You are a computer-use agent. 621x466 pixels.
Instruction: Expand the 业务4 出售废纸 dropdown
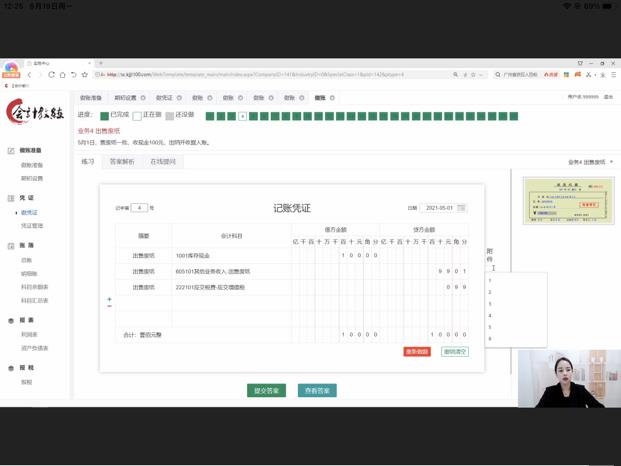[x=590, y=162]
